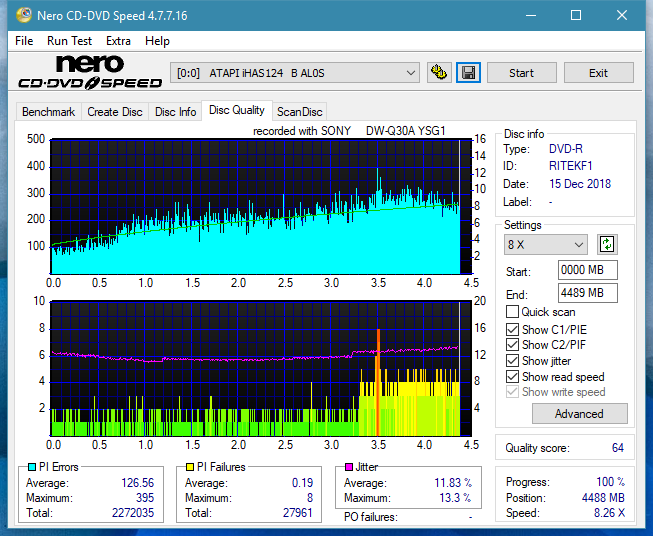Click the End position 4489 MB field
Image resolution: width=653 pixels, height=536 pixels.
pos(587,293)
